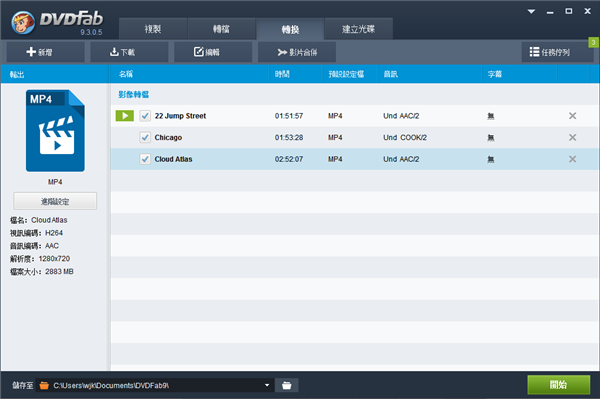Expand the save path dropdown arrow
600x399 pixels.
(x=267, y=385)
